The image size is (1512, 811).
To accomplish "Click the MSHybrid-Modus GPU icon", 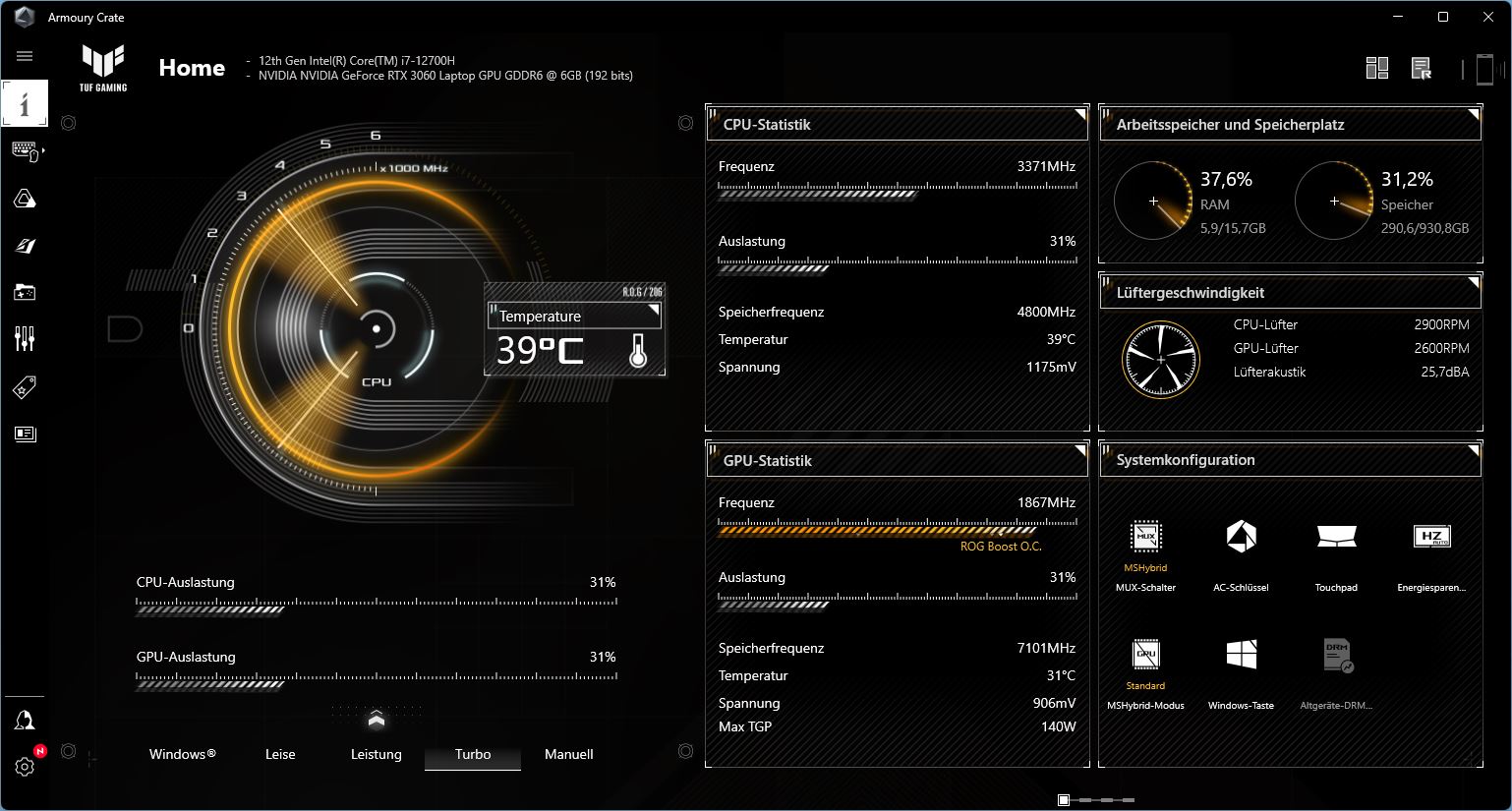I will 1145,655.
